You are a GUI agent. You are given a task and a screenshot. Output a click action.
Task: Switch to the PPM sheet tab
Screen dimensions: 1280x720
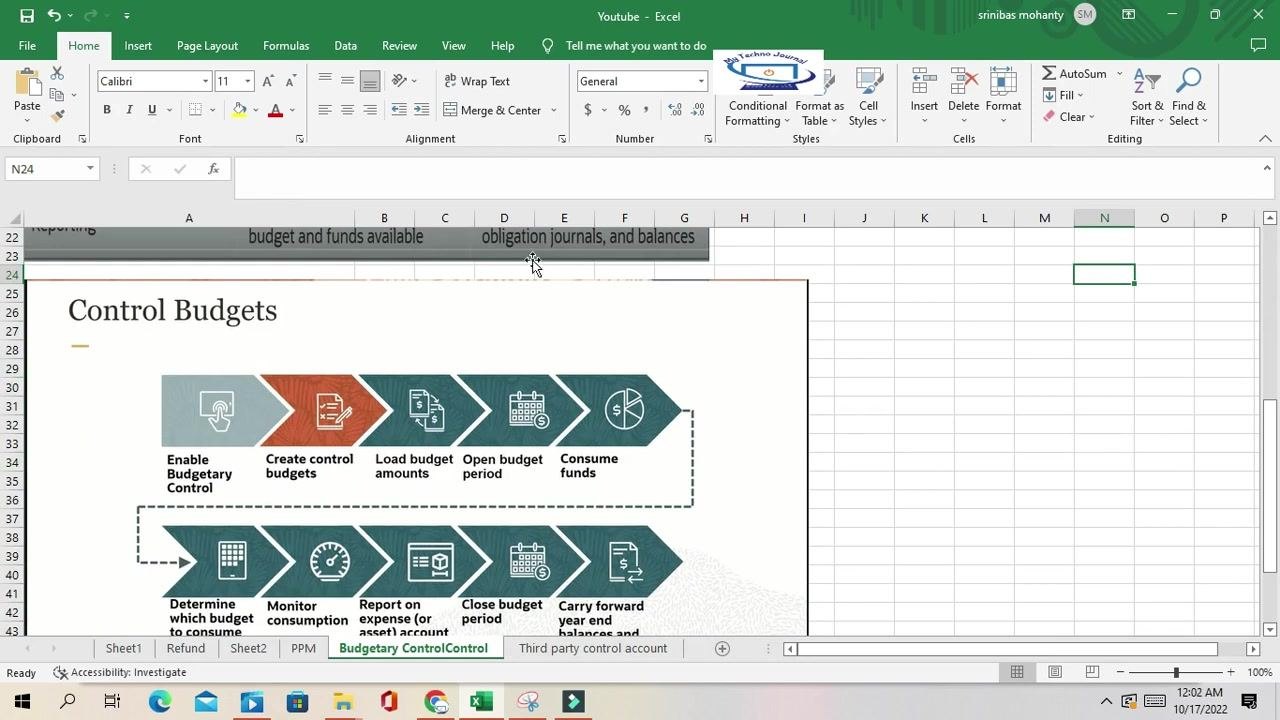pyautogui.click(x=303, y=648)
